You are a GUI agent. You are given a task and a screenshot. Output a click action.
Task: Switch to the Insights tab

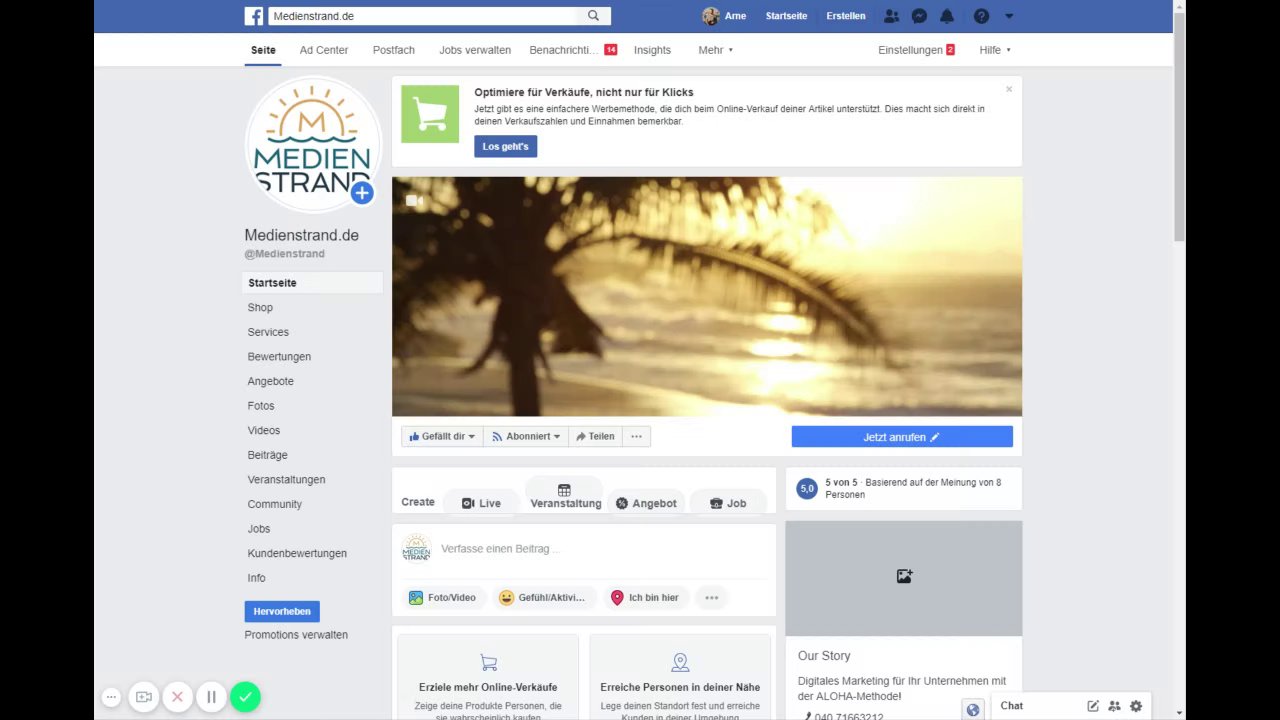point(652,50)
